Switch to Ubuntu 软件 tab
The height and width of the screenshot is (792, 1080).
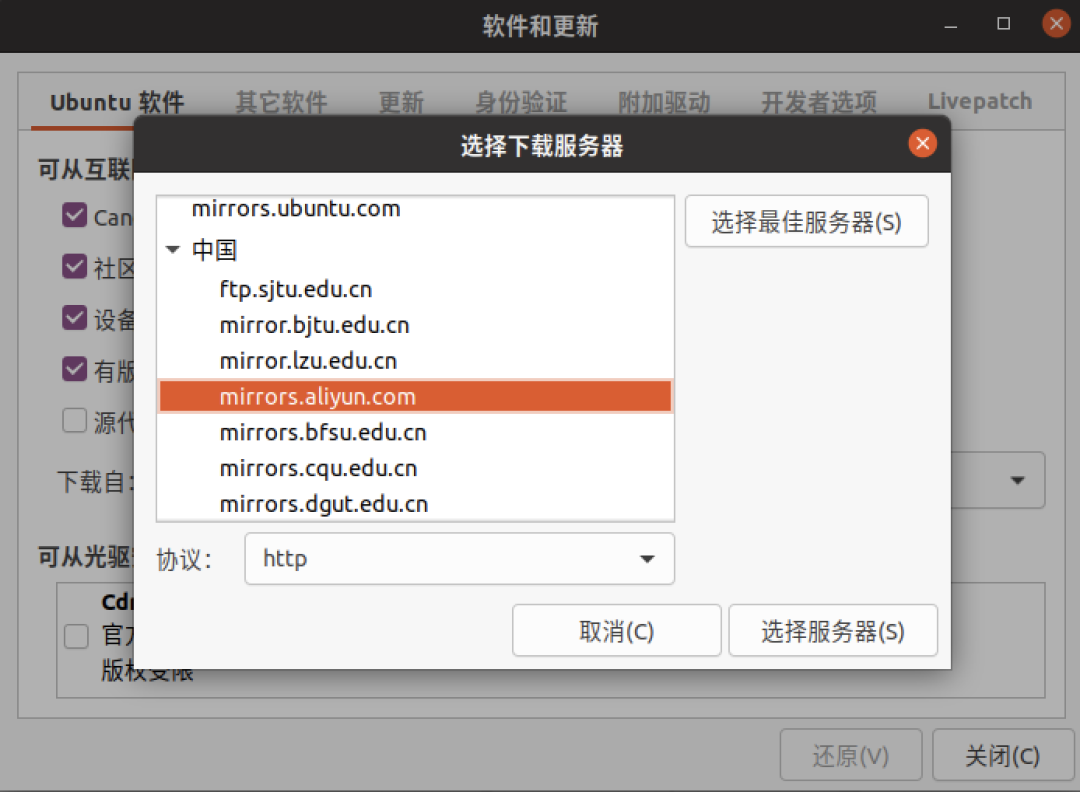click(x=117, y=103)
